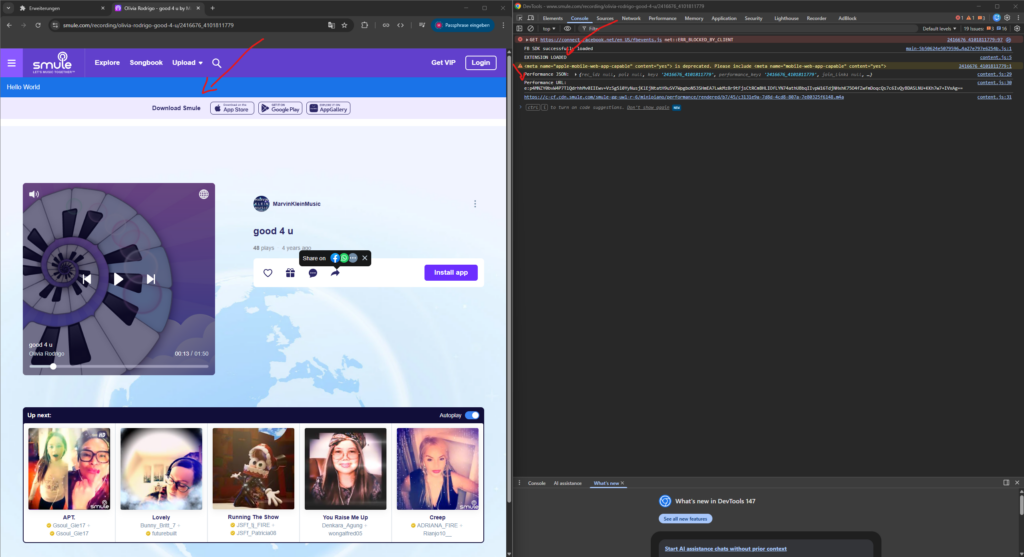Screen dimensions: 1024x557
Task: Open the top context selector in console
Action: pos(549,29)
